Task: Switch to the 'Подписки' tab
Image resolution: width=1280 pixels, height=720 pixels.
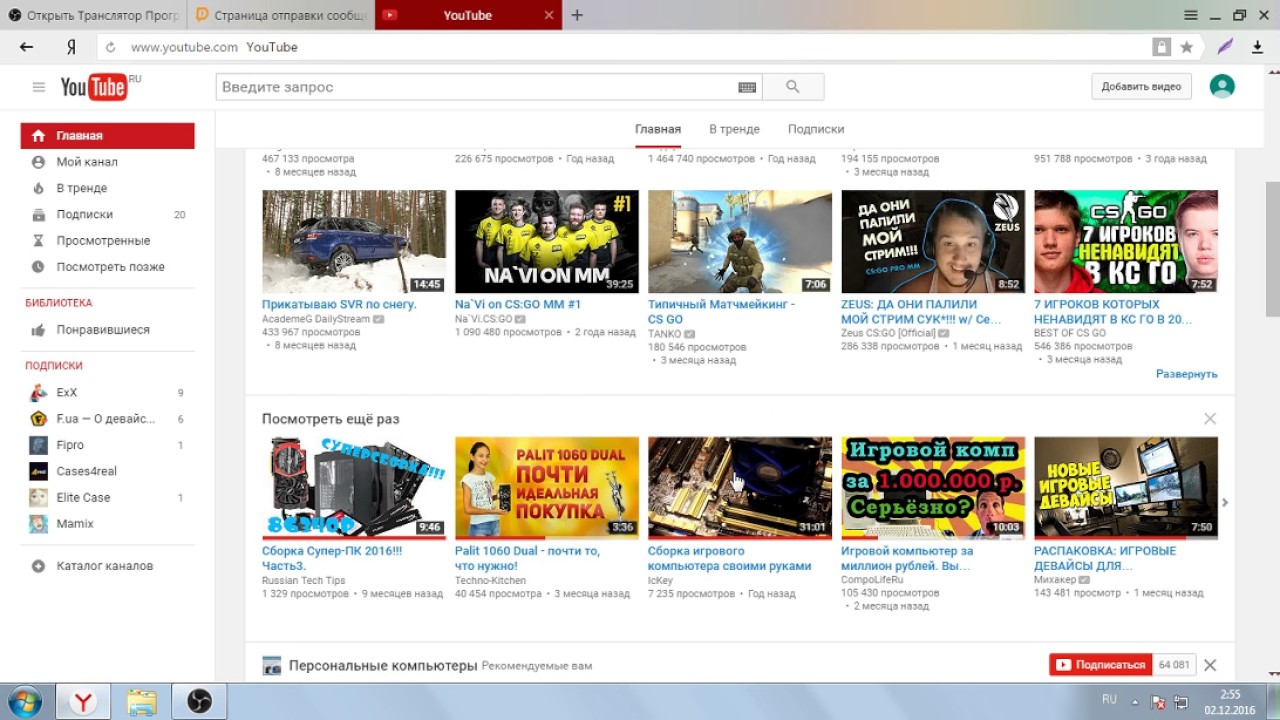Action: pyautogui.click(x=816, y=129)
